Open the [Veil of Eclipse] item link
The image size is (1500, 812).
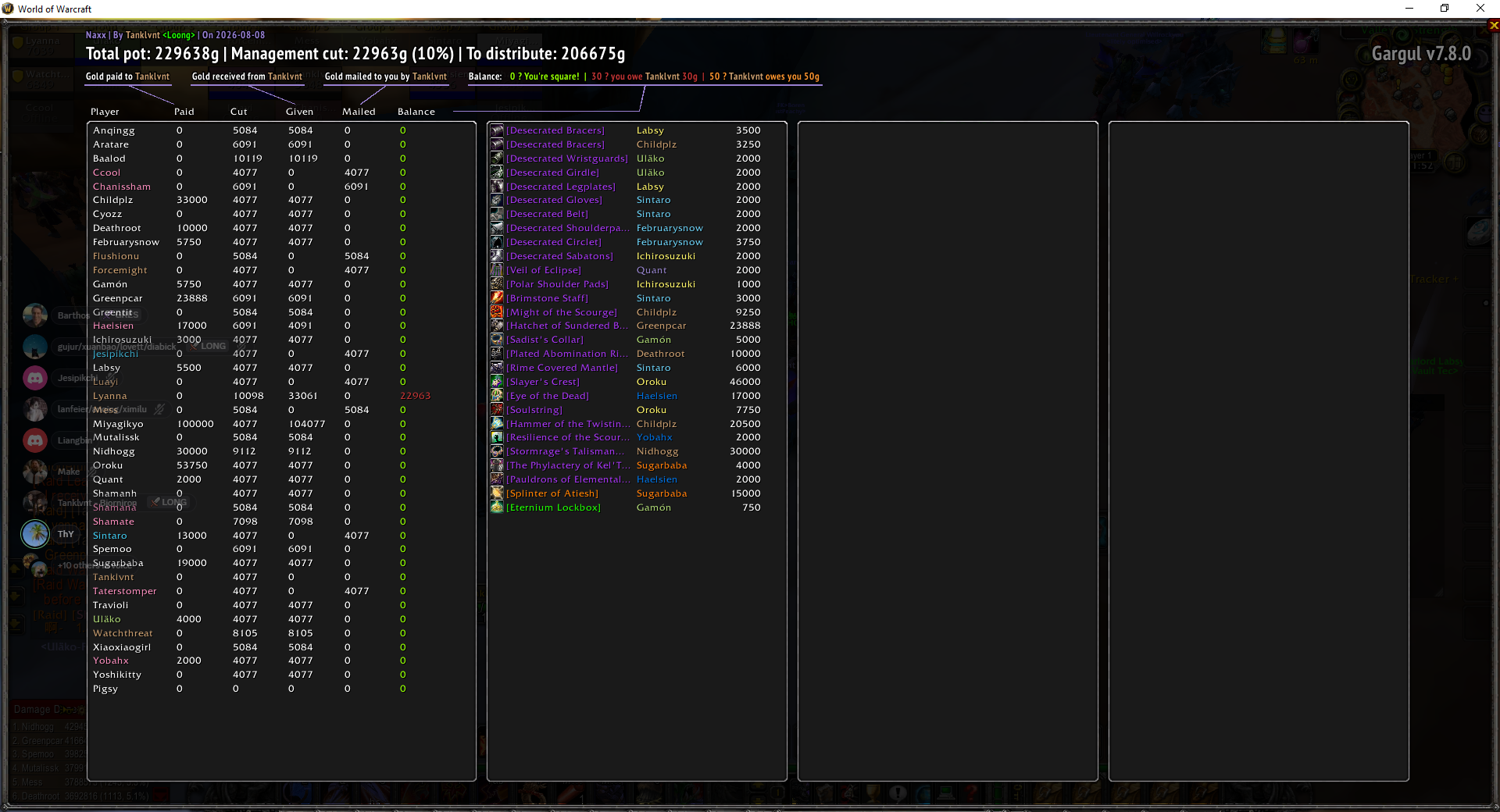[x=544, y=270]
